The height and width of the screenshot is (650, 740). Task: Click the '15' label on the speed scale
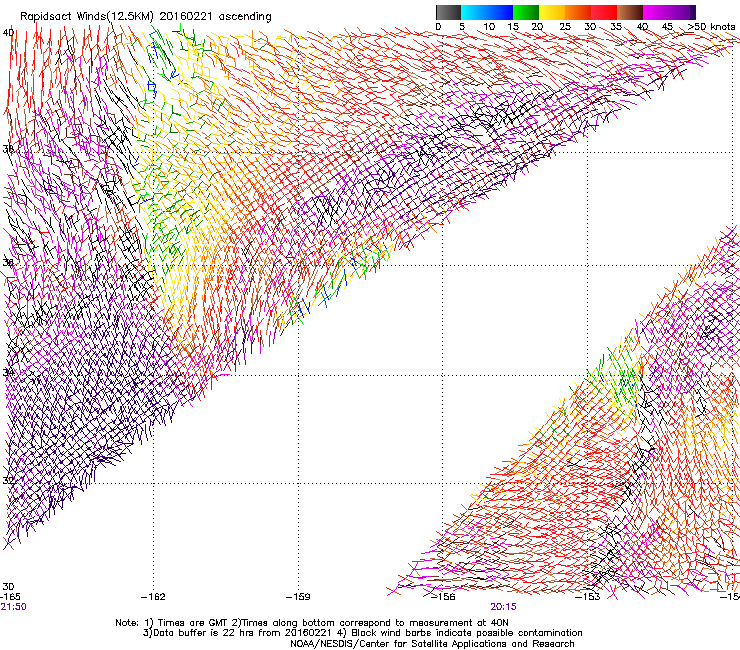pyautogui.click(x=513, y=27)
